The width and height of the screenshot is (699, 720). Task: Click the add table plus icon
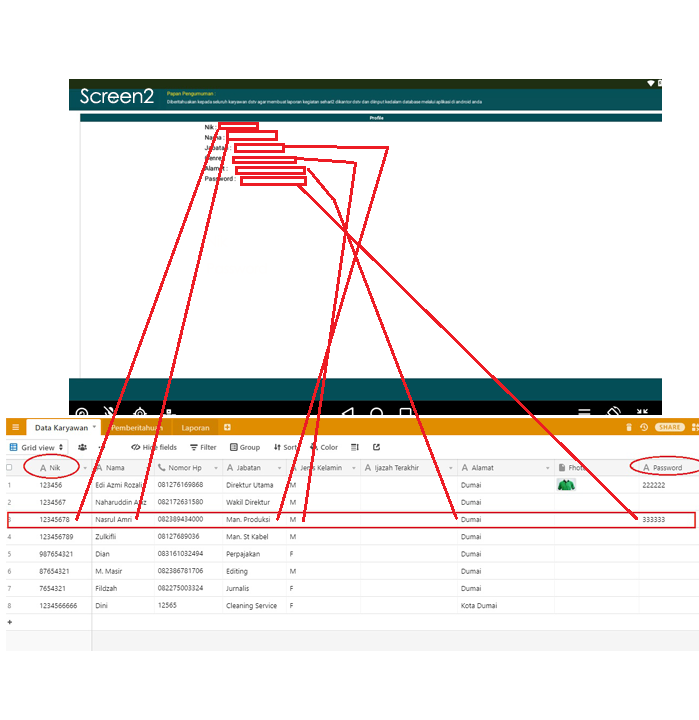tap(227, 428)
